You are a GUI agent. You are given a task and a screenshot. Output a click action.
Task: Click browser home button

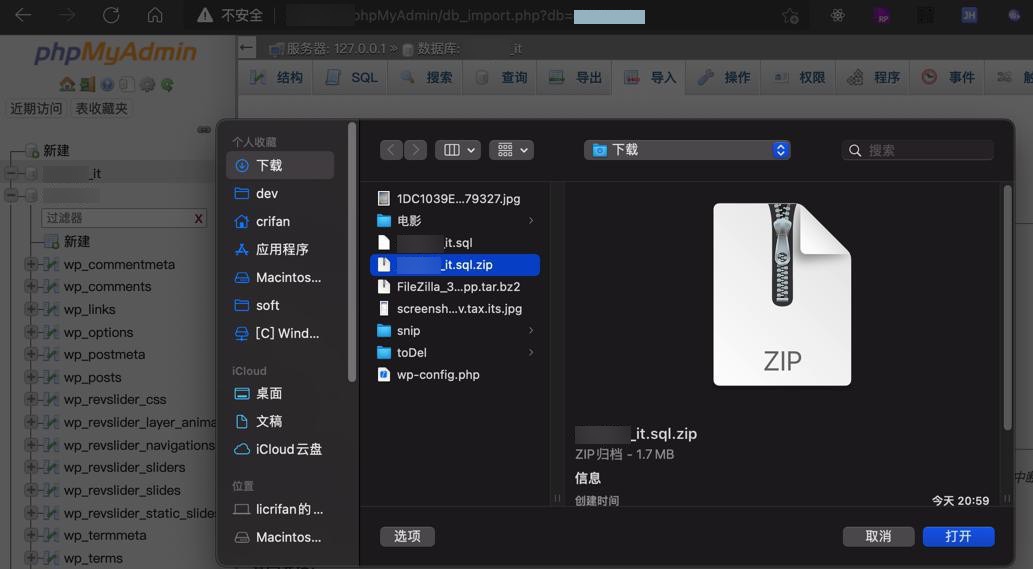coord(155,15)
